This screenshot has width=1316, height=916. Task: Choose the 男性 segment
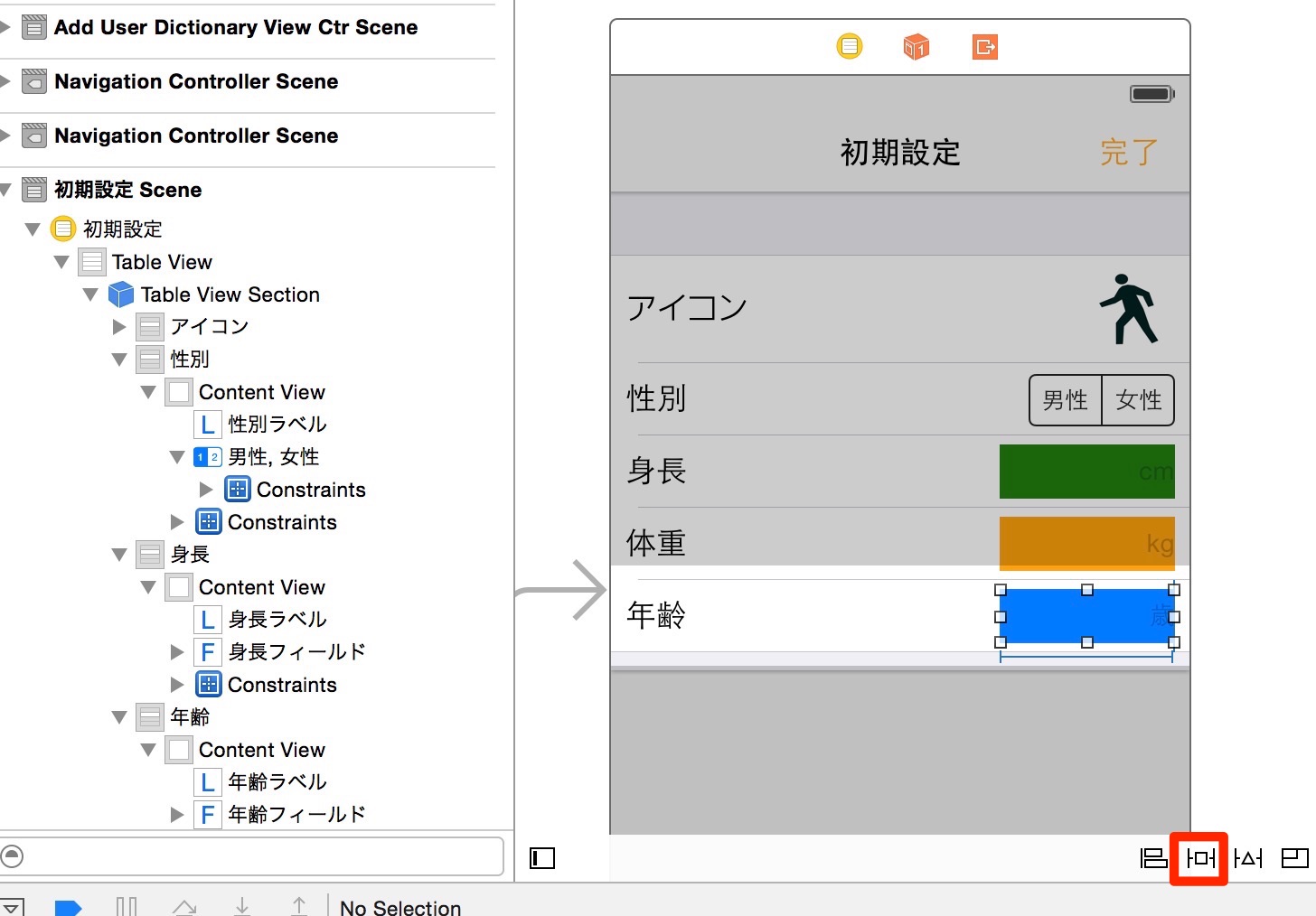[1066, 400]
